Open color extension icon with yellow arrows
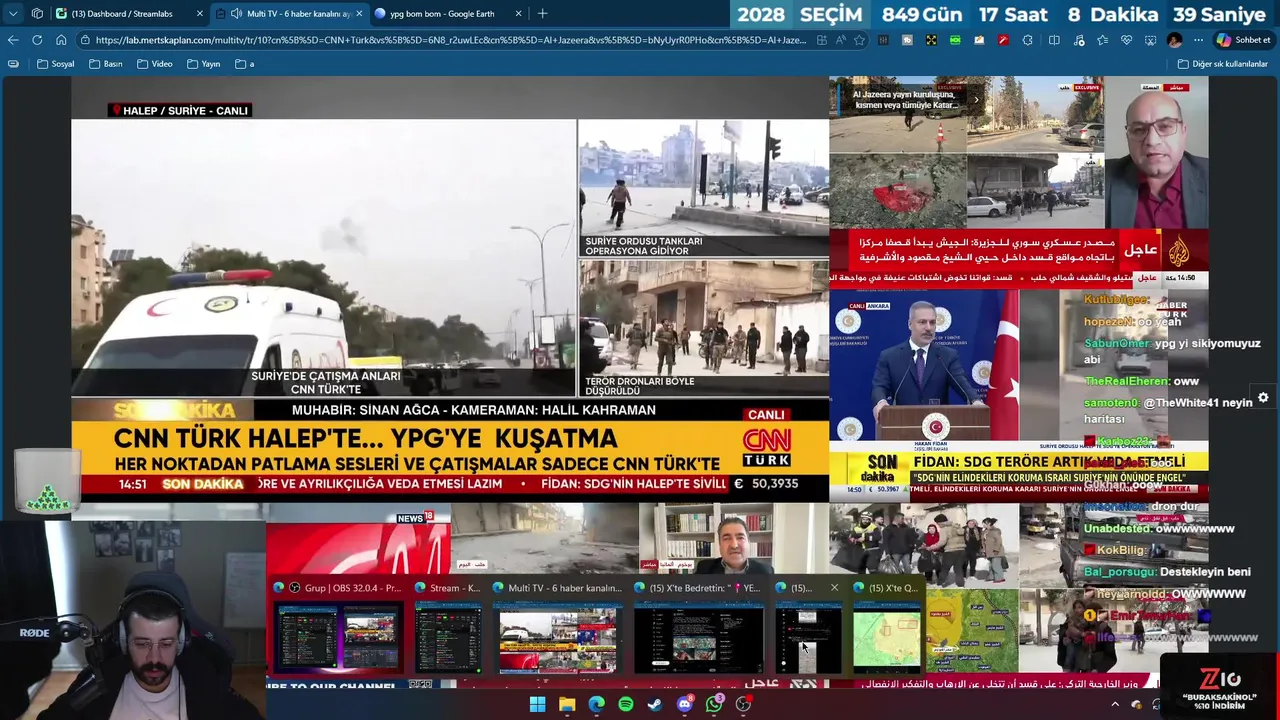 pyautogui.click(x=931, y=40)
